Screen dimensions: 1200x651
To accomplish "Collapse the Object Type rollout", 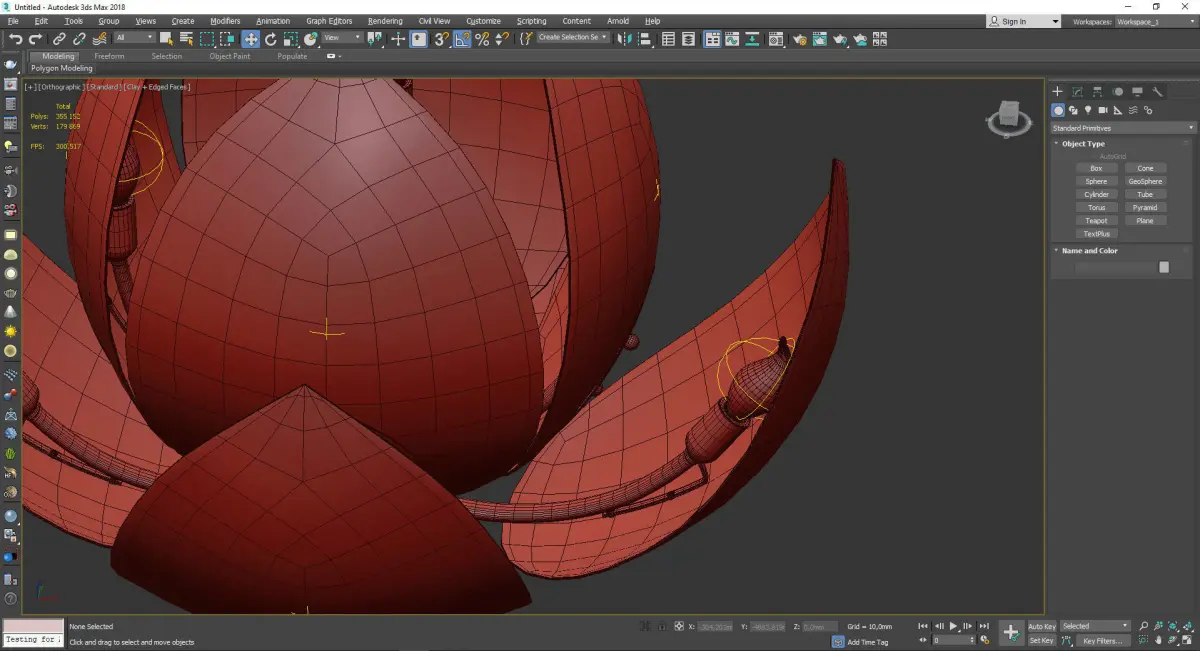I will (x=1083, y=144).
